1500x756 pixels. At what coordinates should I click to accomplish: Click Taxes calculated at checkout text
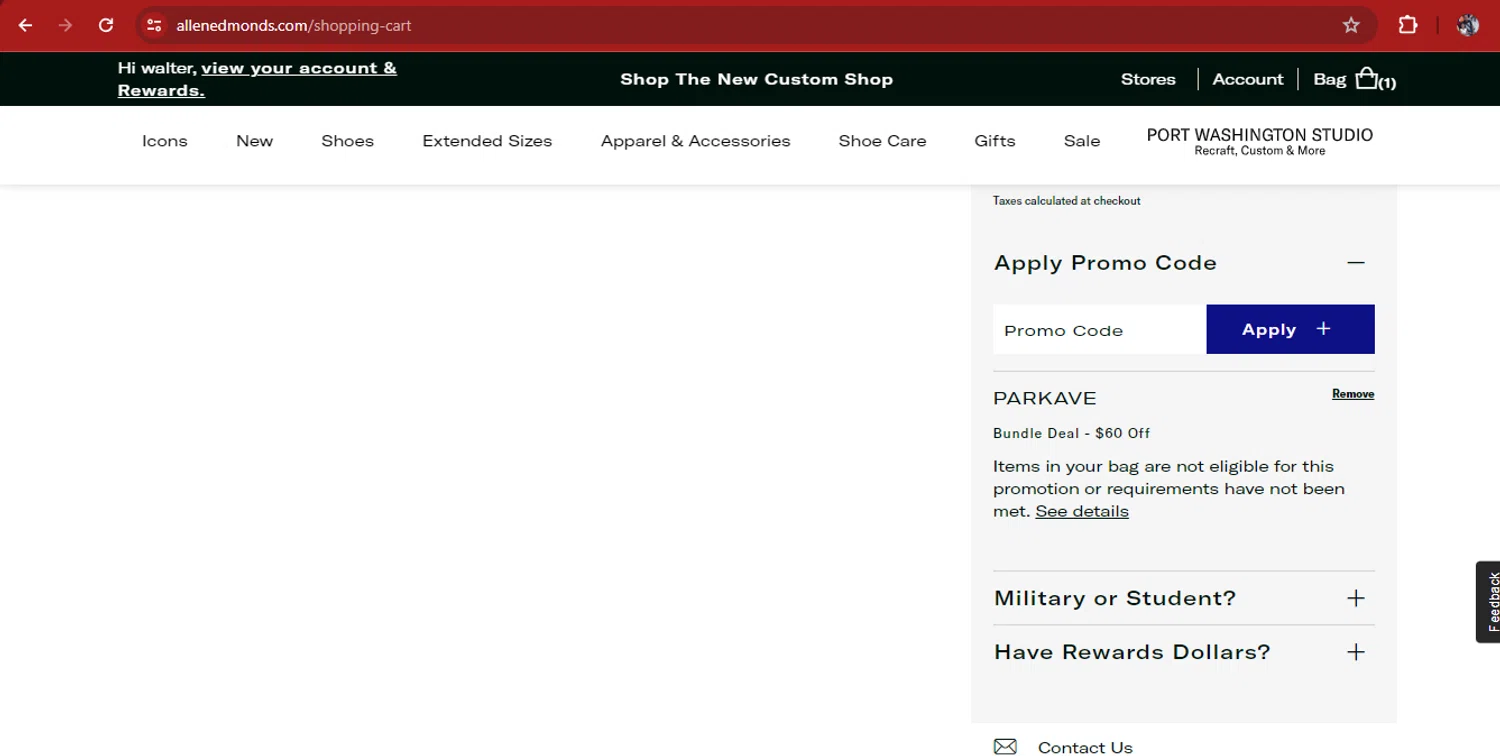click(x=1066, y=201)
